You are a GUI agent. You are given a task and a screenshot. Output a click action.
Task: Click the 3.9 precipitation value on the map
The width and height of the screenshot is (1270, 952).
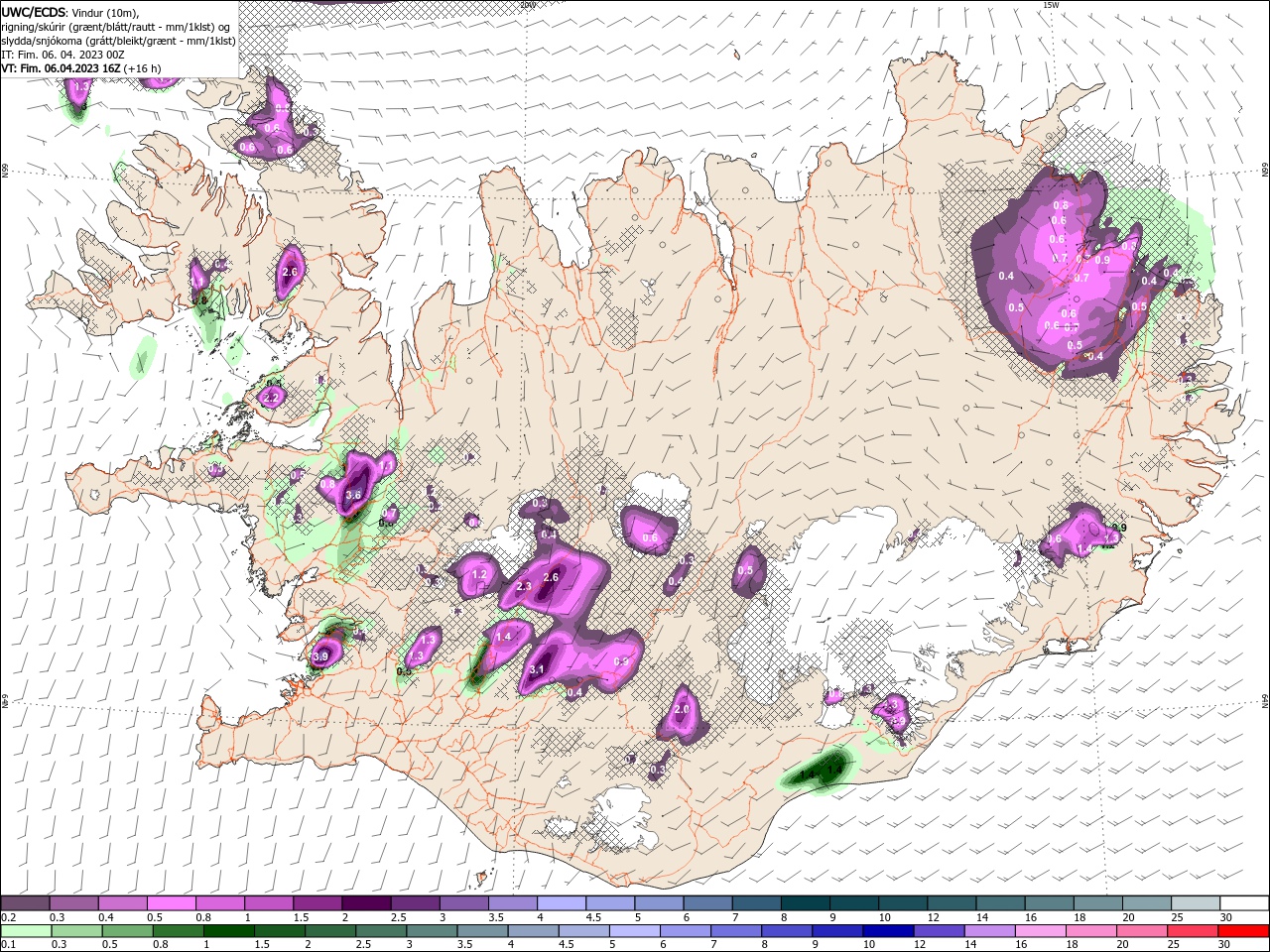point(320,656)
